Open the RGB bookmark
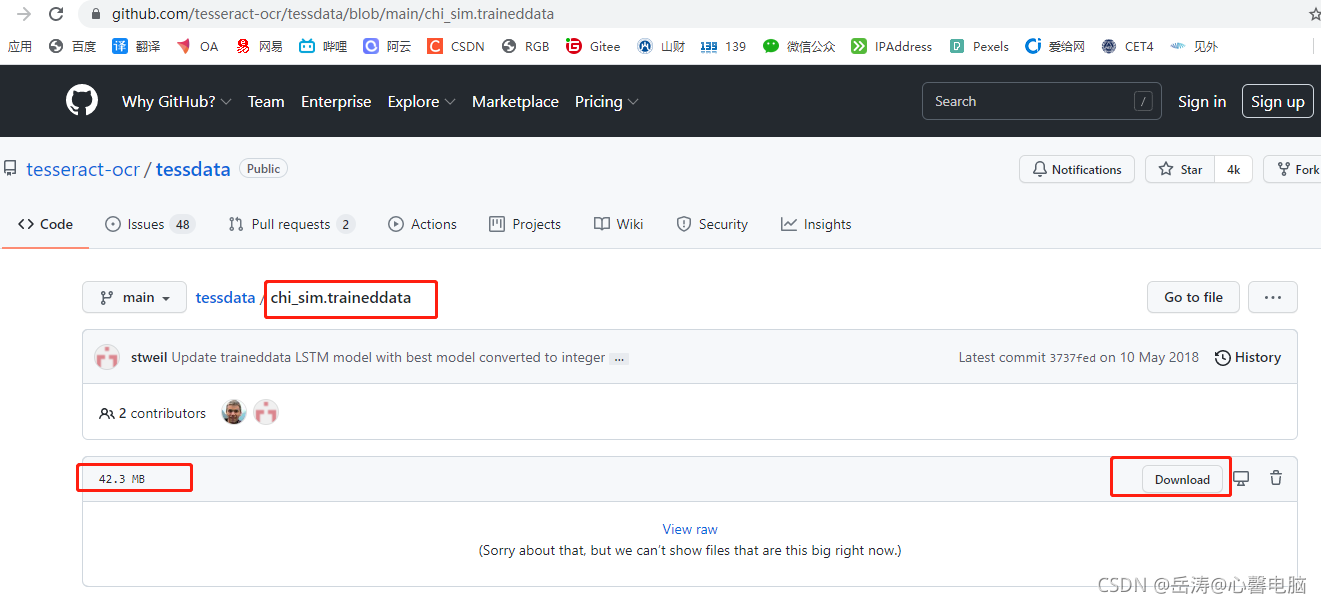 pyautogui.click(x=526, y=46)
